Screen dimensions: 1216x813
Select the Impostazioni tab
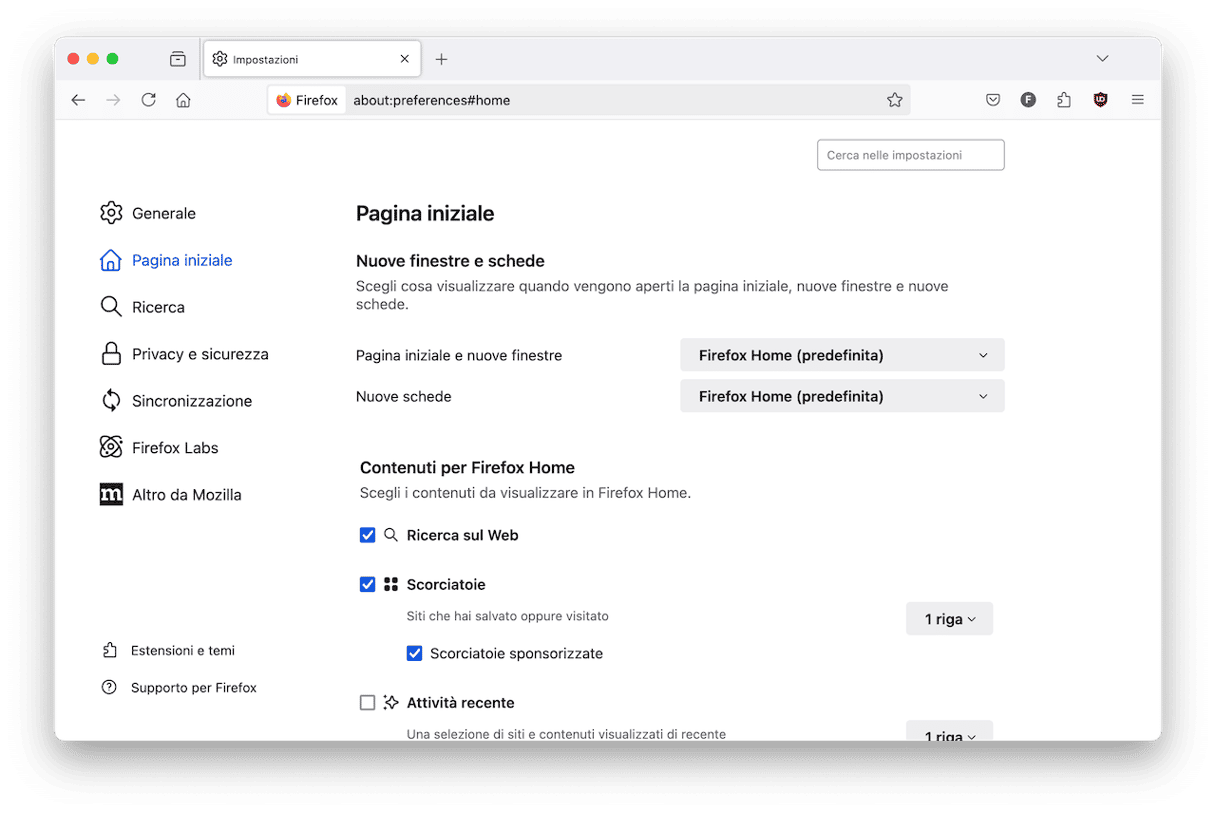pos(312,59)
